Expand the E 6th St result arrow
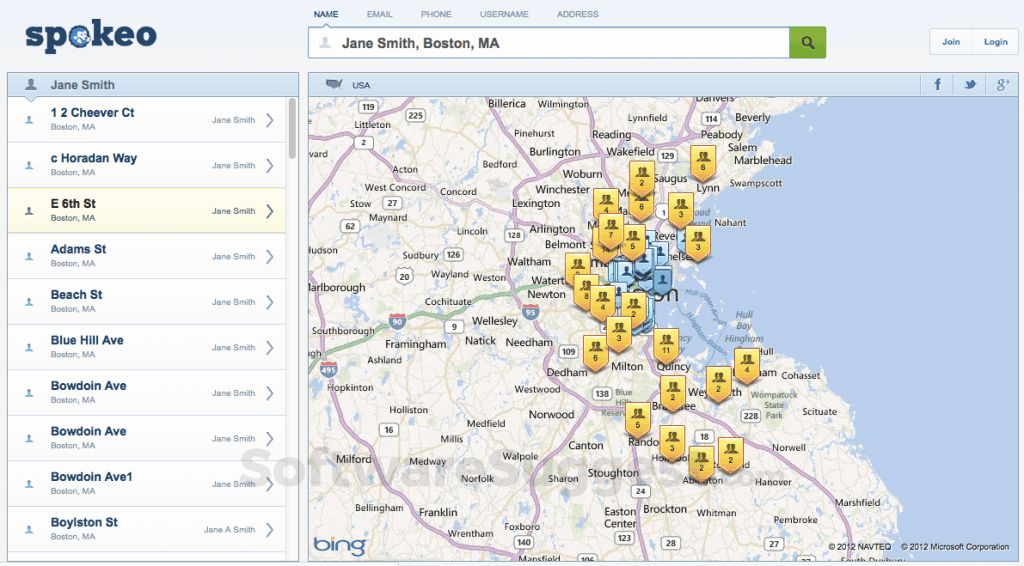Image resolution: width=1024 pixels, height=566 pixels. pos(270,211)
